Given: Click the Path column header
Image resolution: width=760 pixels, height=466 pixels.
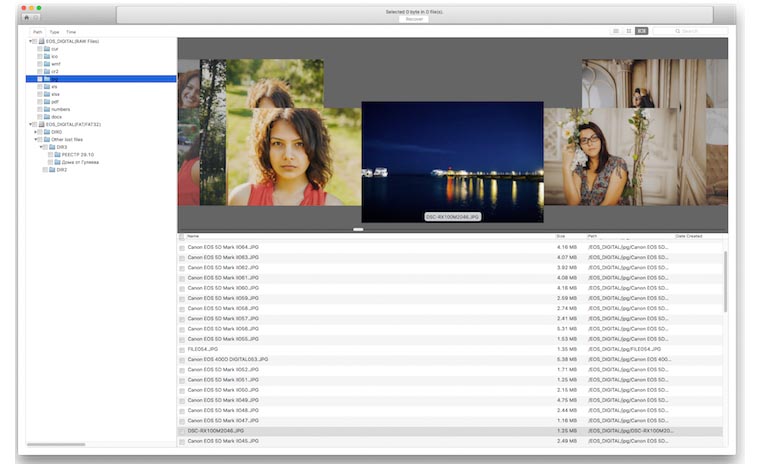Looking at the screenshot, I should click(x=592, y=236).
